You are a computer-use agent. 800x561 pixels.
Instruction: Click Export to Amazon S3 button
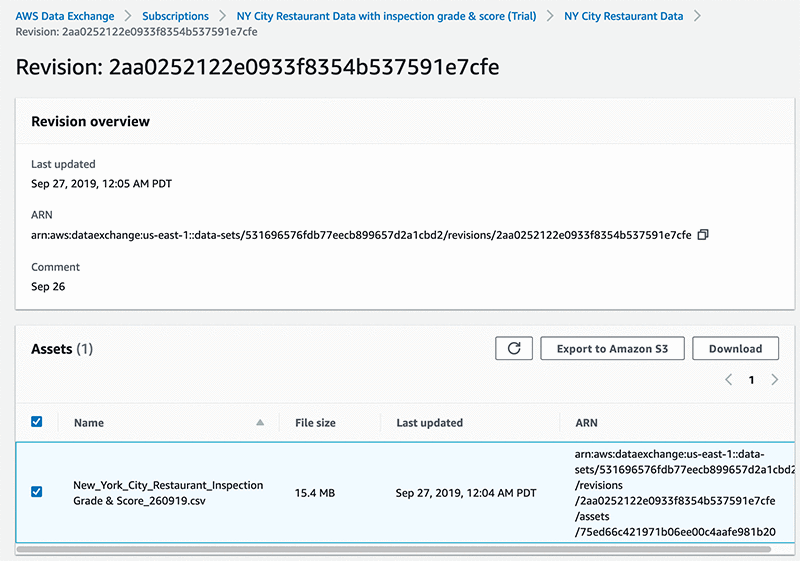(x=612, y=348)
